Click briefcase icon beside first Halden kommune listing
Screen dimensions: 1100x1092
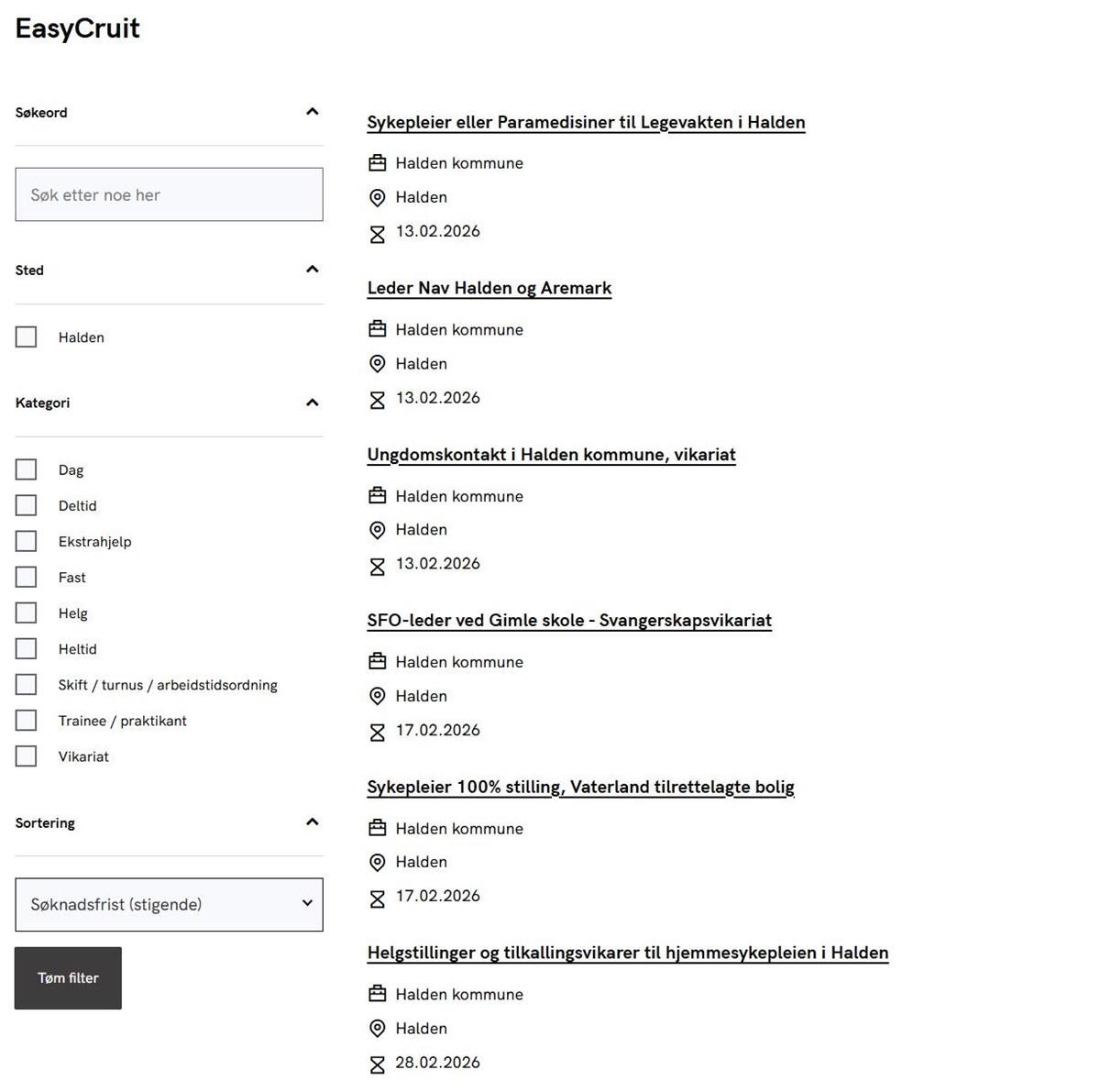point(377,163)
